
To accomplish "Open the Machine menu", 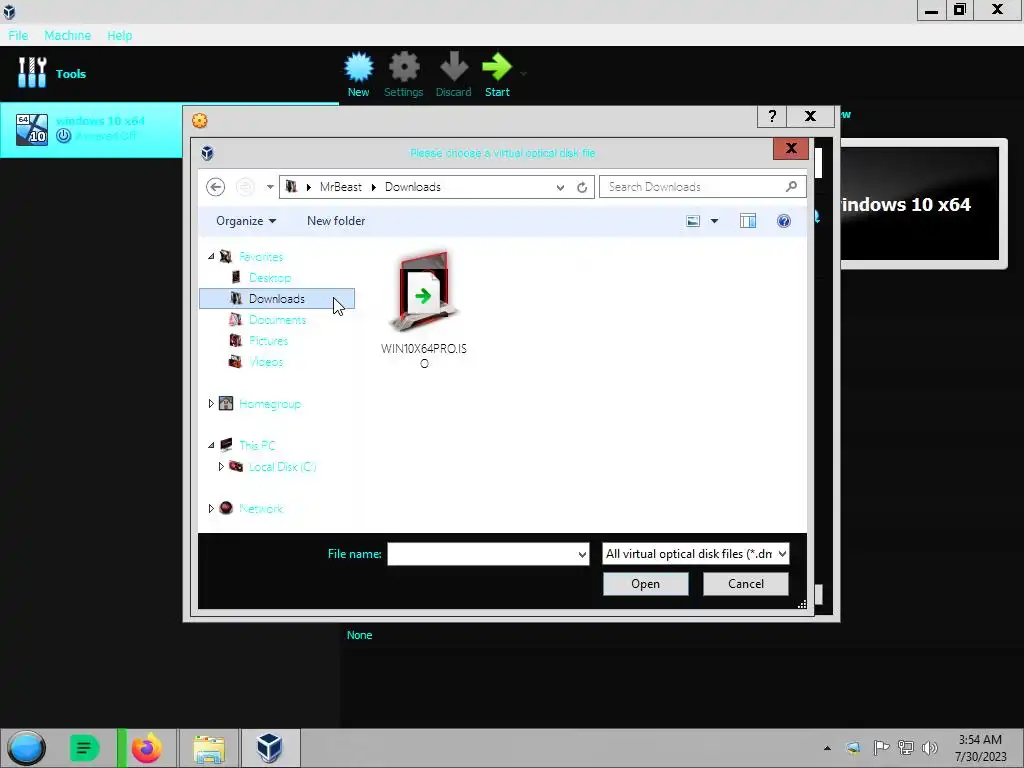I will click(68, 35).
